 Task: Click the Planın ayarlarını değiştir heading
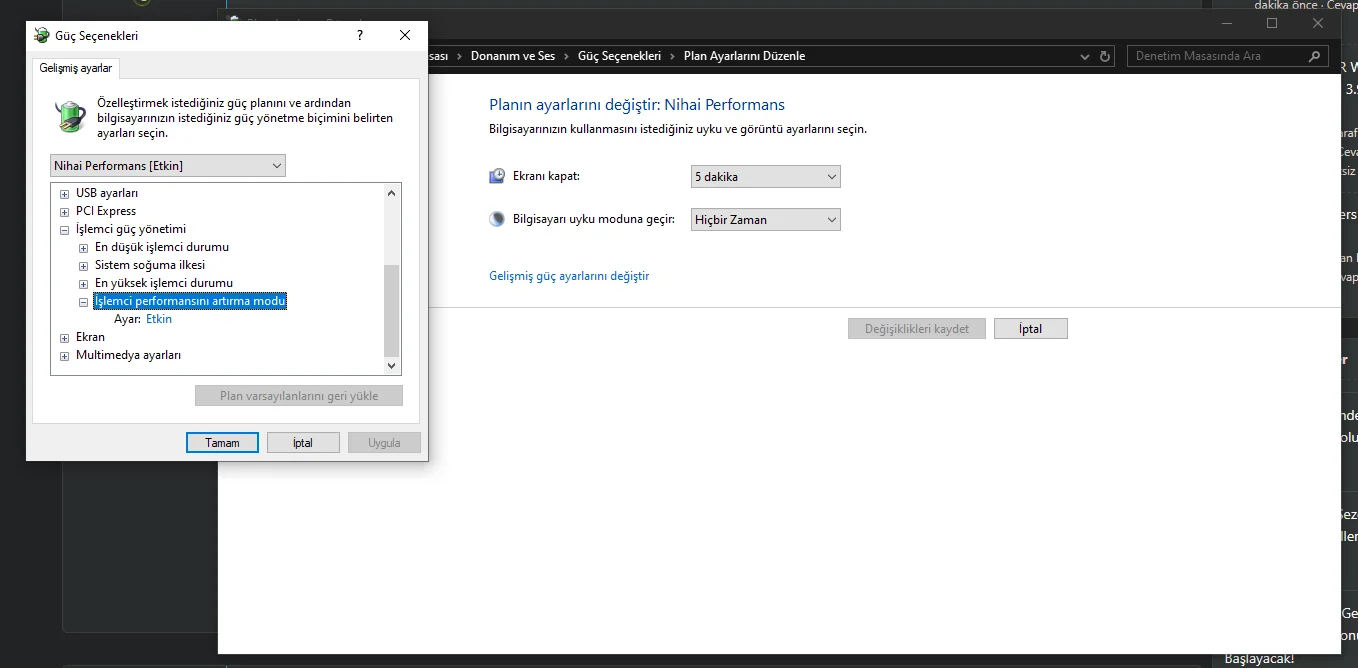point(637,104)
